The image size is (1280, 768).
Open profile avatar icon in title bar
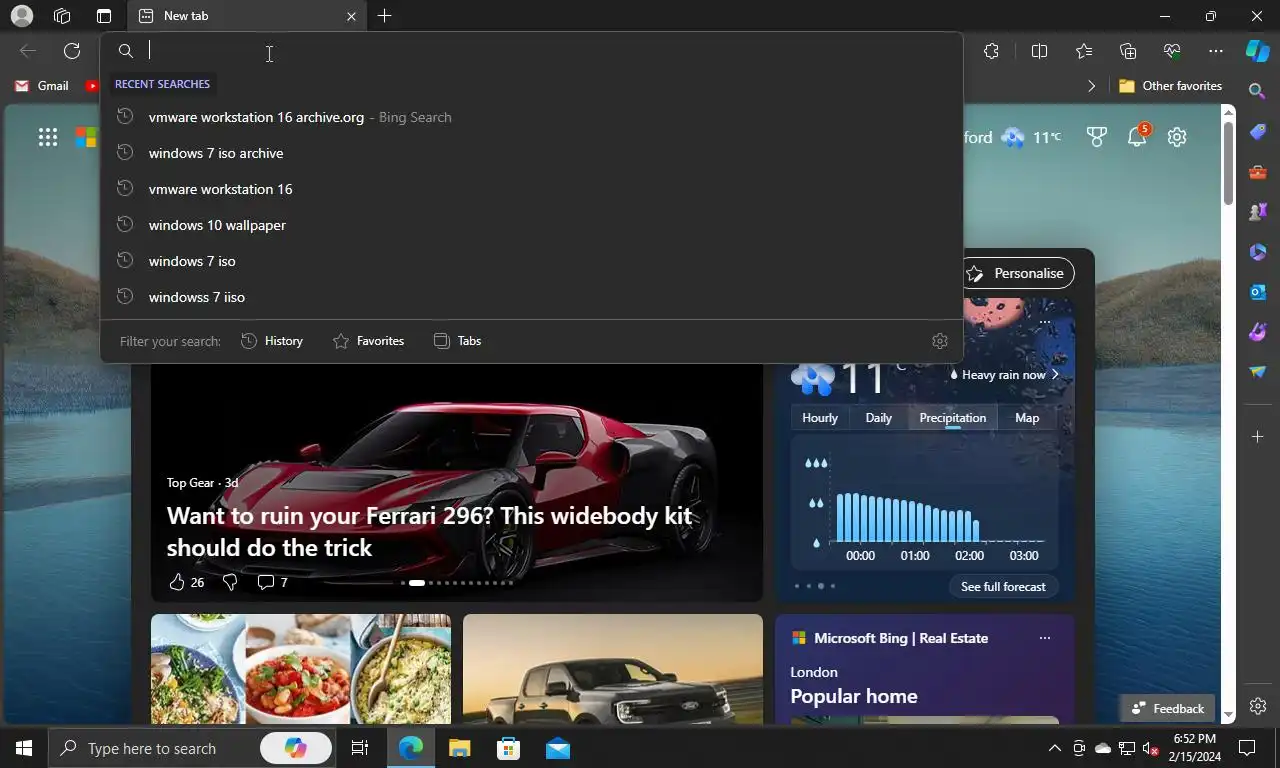pyautogui.click(x=21, y=16)
